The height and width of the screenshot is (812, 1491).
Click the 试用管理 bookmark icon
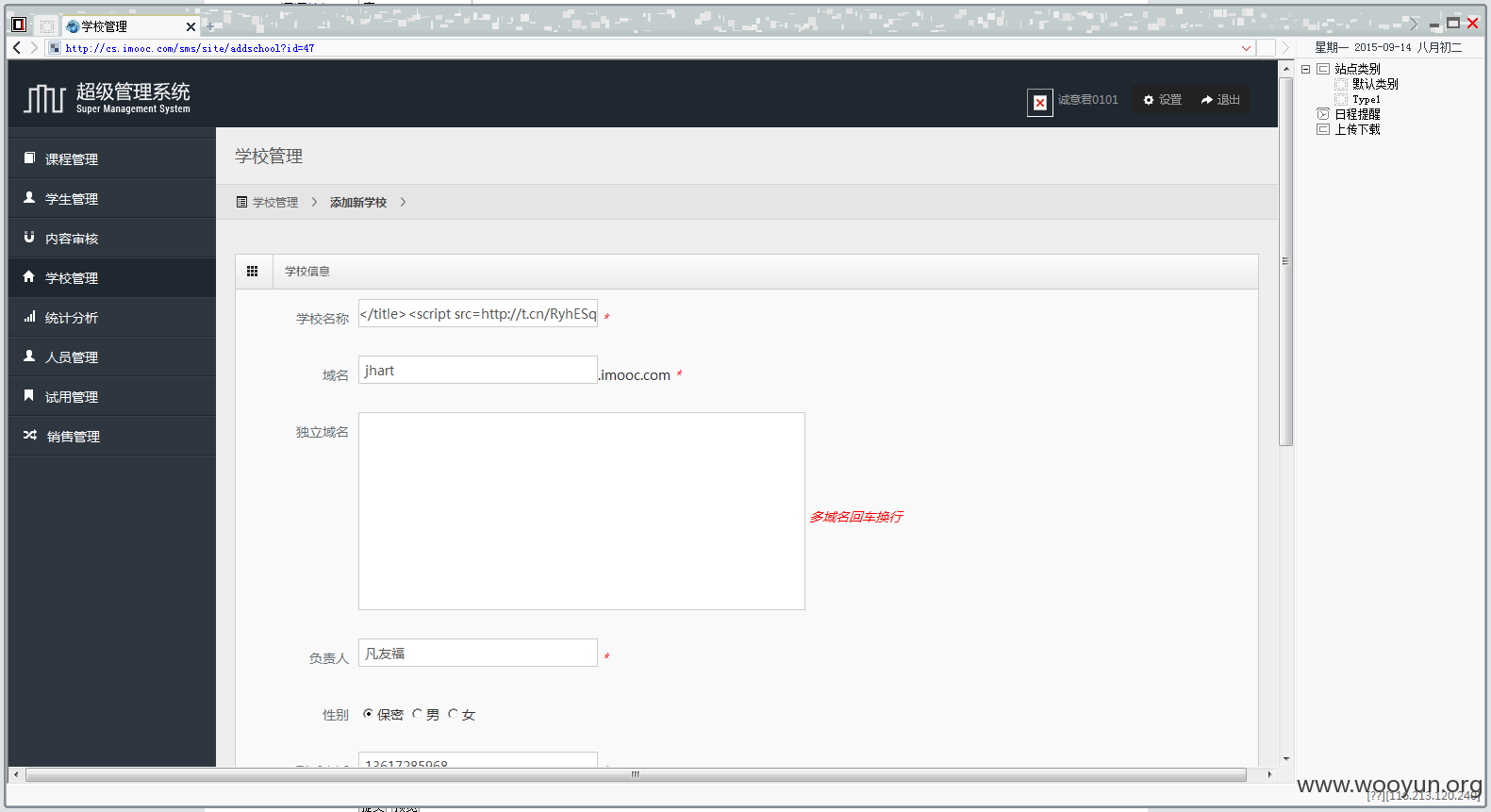point(29,395)
